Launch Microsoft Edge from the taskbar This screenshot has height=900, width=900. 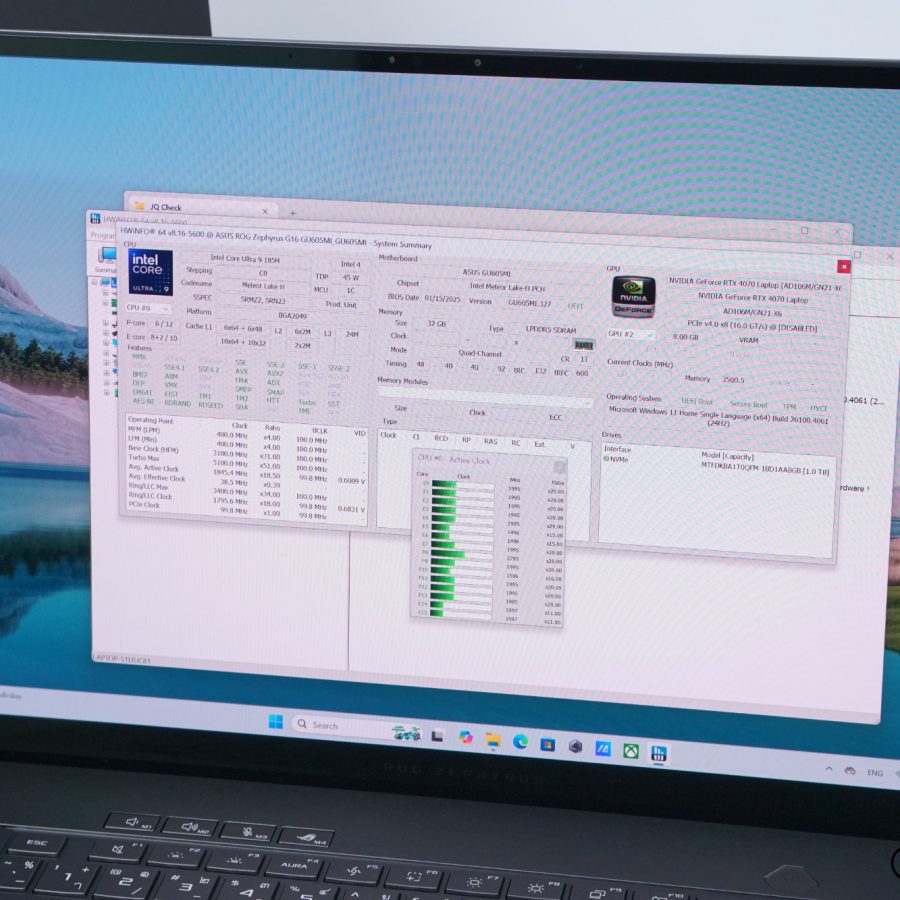point(521,742)
